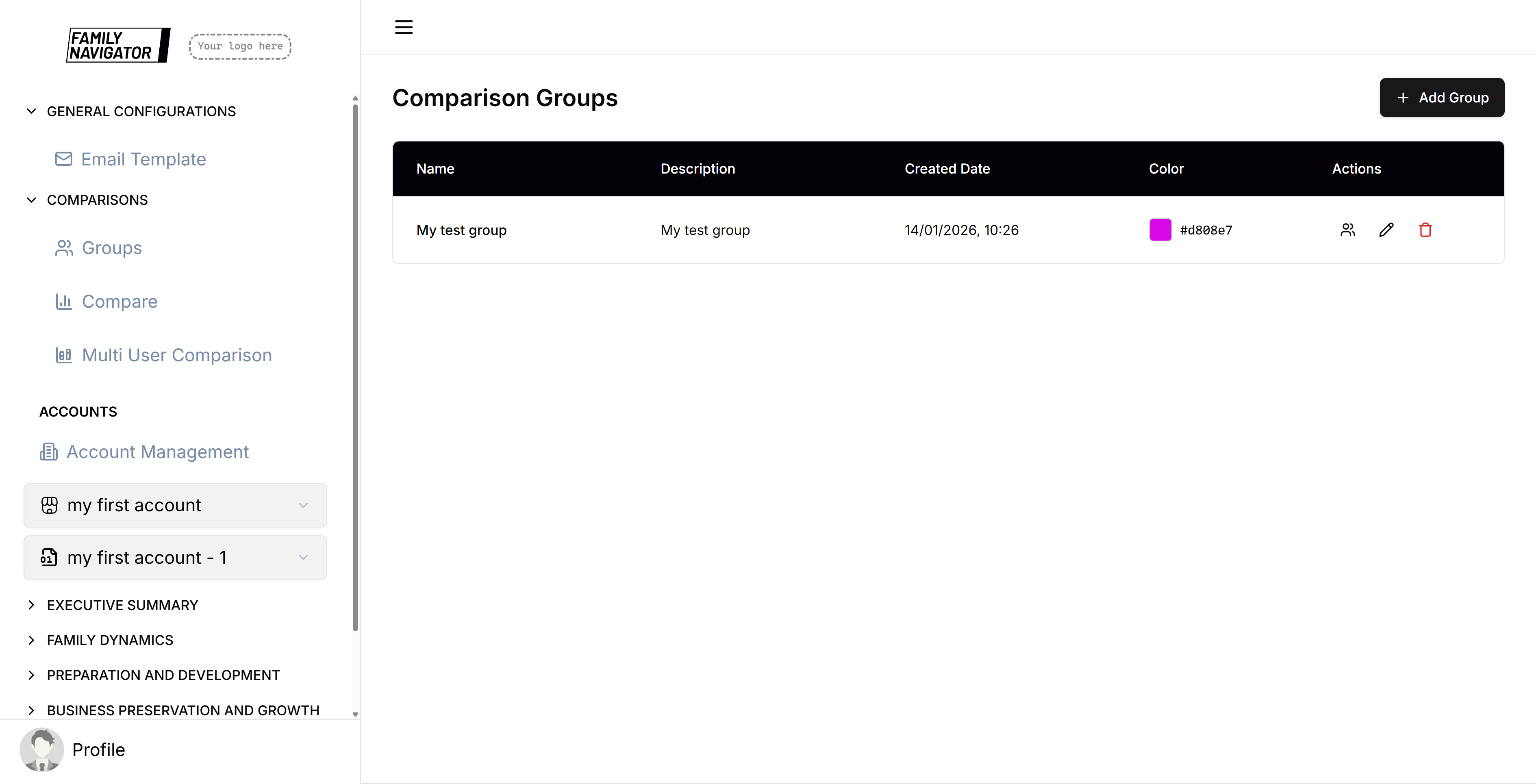The image size is (1536, 784).
Task: Delete My test group via the trash icon
Action: click(1425, 230)
